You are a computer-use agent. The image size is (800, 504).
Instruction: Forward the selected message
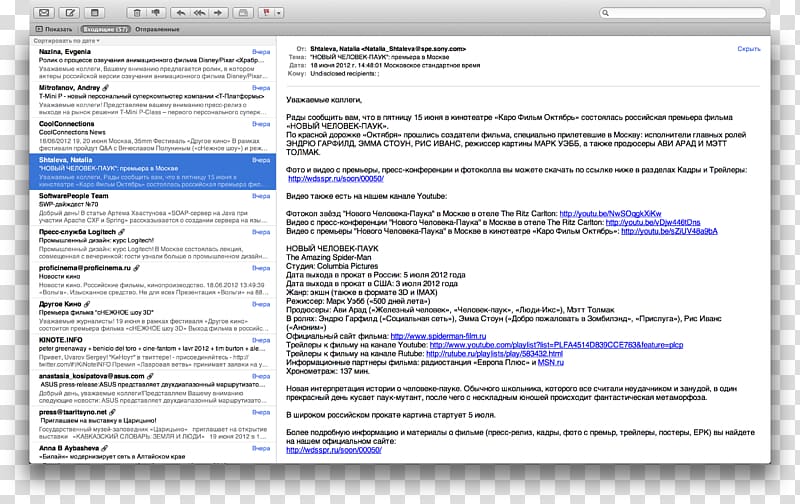click(x=218, y=13)
